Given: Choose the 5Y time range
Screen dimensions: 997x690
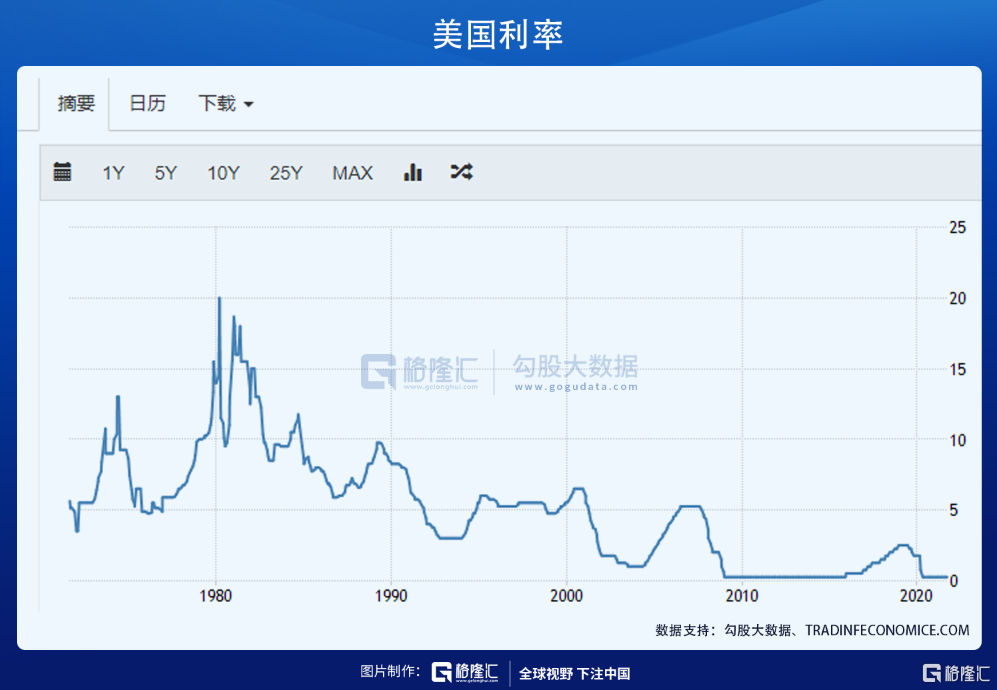Looking at the screenshot, I should coord(165,173).
